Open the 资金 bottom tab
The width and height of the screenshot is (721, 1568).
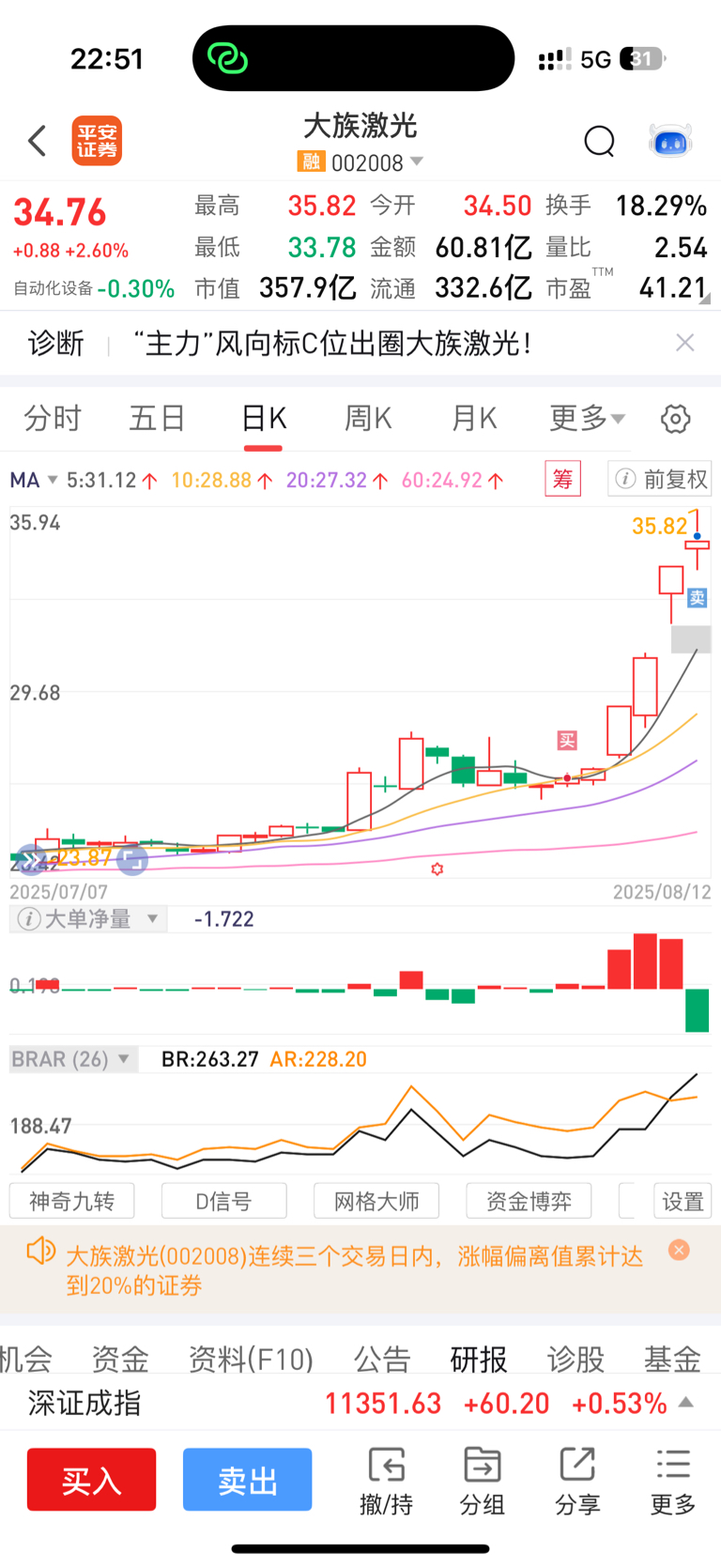[x=120, y=1359]
